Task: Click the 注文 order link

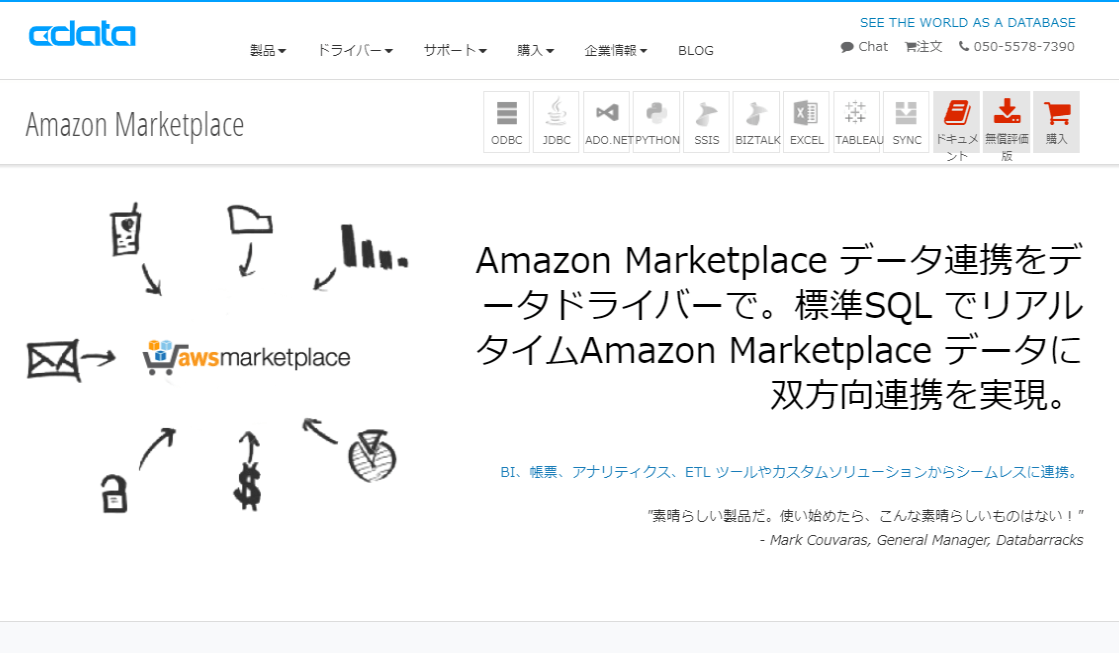Action: [923, 46]
